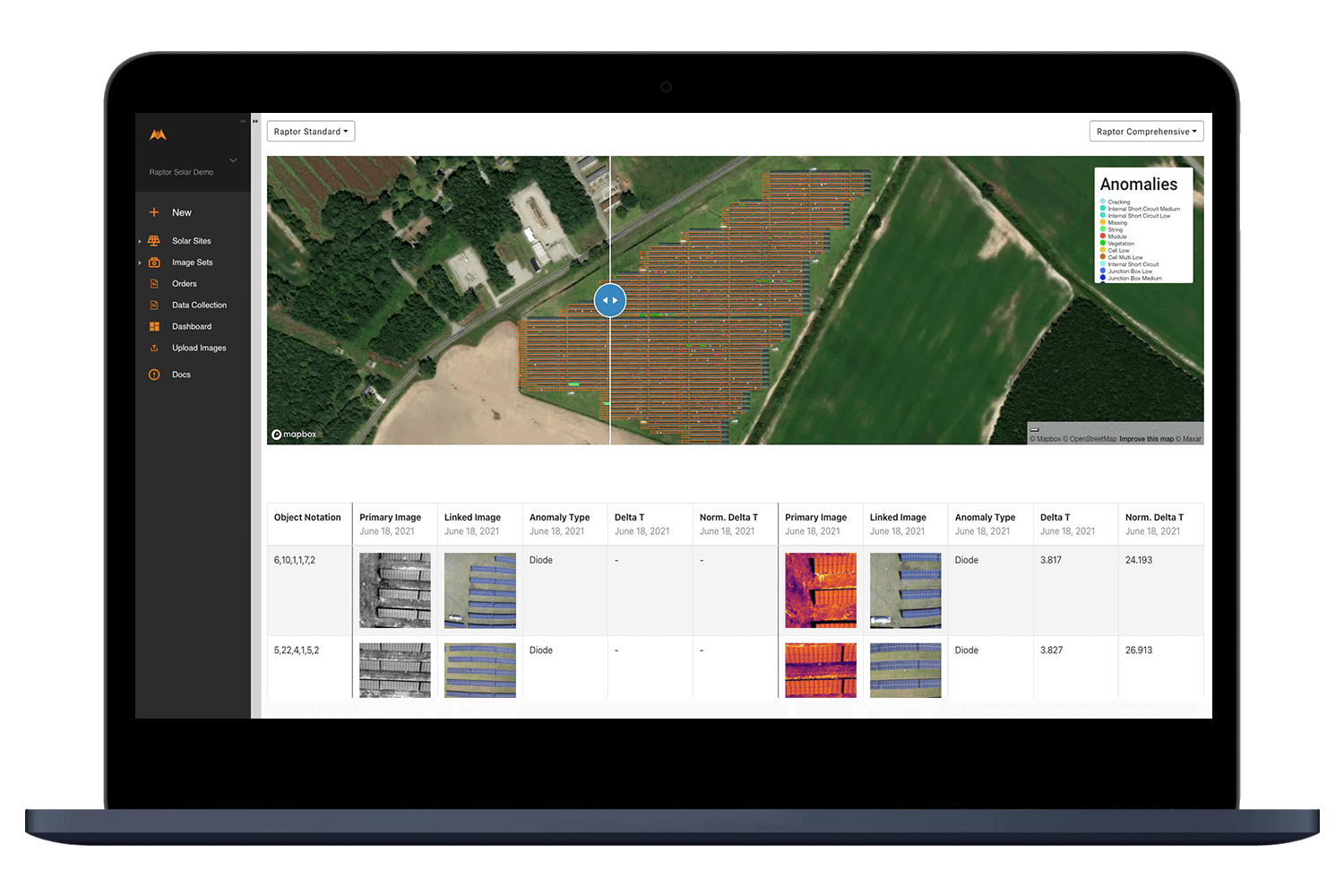Expand the Image Sets tree arrow
Viewport: 1344px width, 896px height.
pyautogui.click(x=140, y=262)
